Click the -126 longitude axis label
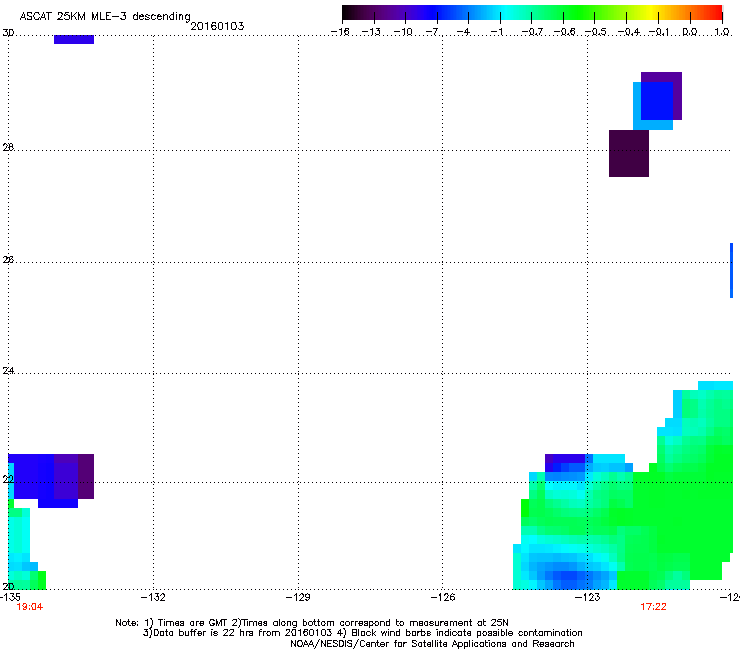 pos(443,597)
